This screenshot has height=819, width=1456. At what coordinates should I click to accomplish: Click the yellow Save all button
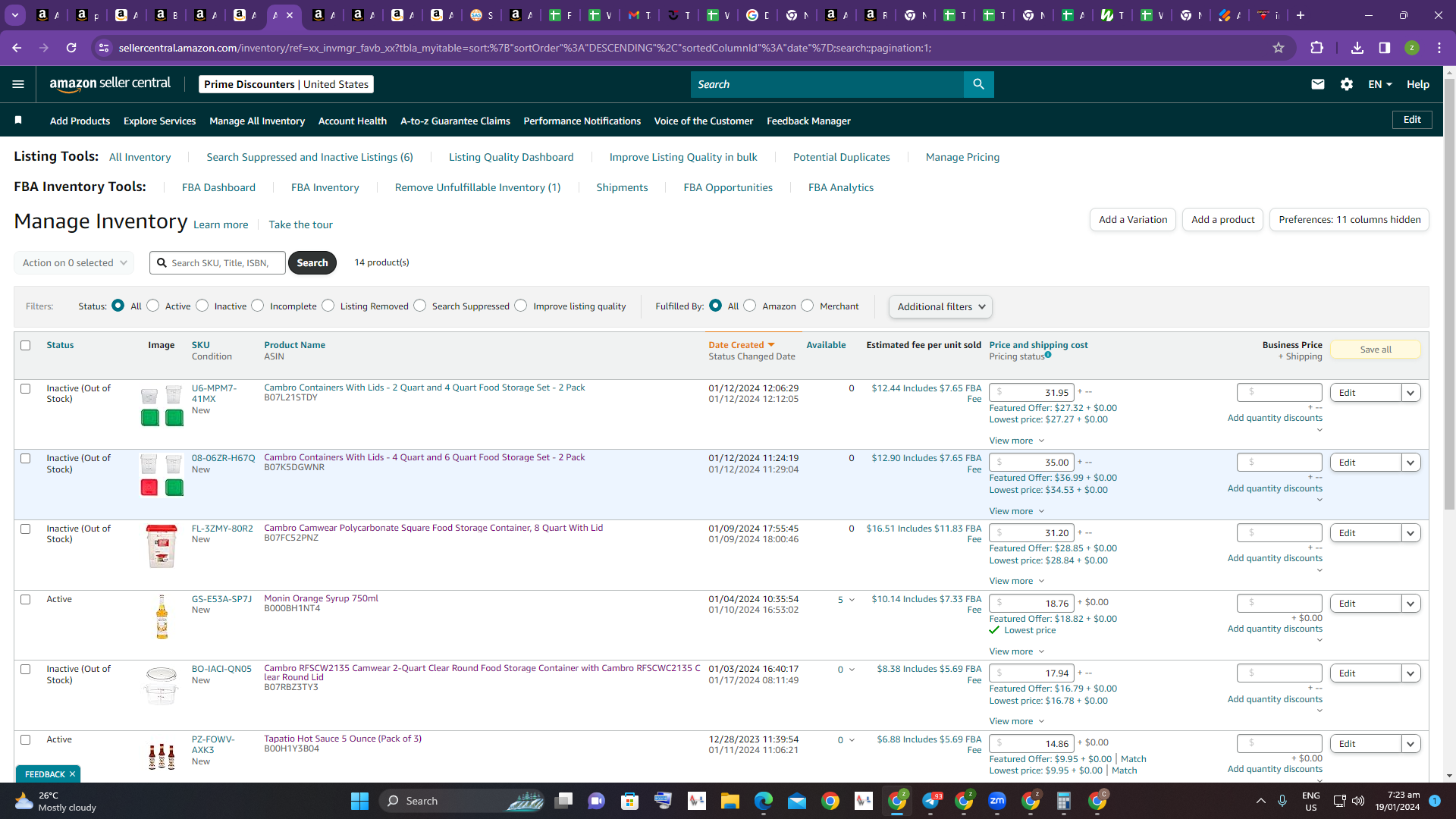click(x=1376, y=350)
